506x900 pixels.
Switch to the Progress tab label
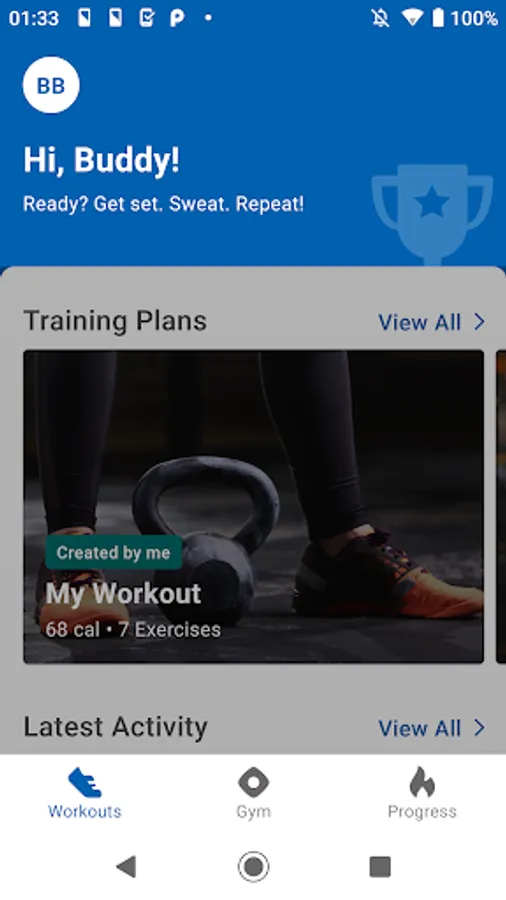(422, 812)
